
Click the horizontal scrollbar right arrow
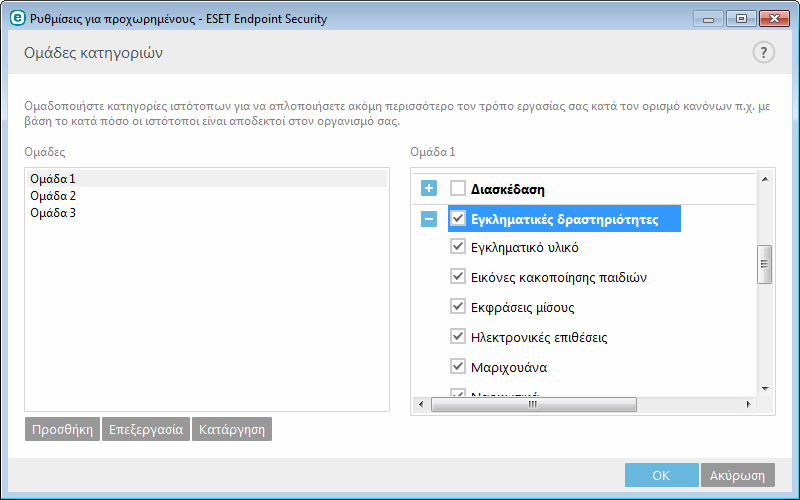748,404
